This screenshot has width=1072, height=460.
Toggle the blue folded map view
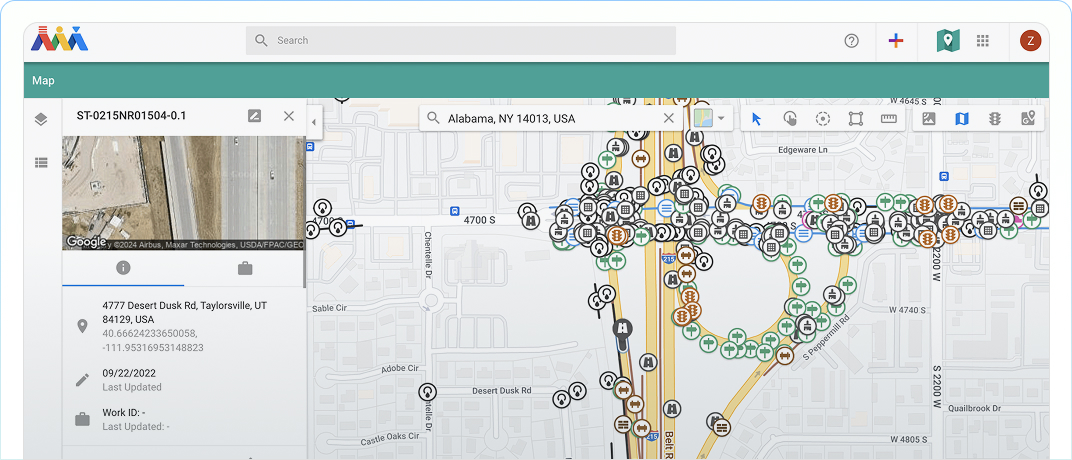point(961,118)
